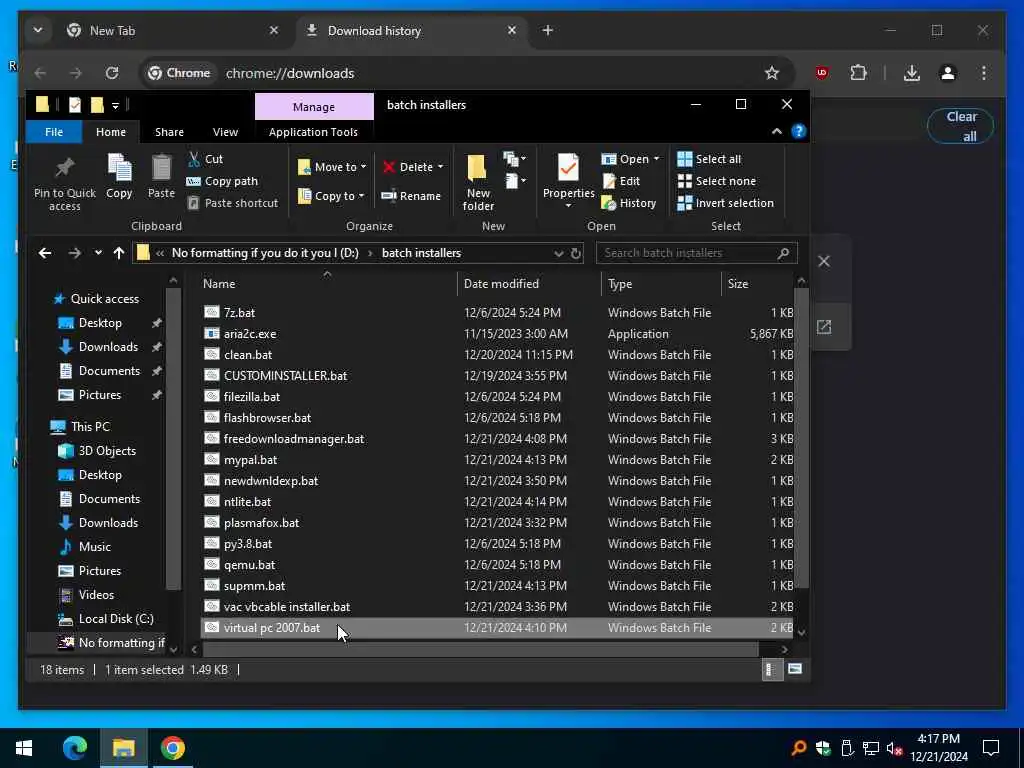Open Application Tools tab

[313, 132]
